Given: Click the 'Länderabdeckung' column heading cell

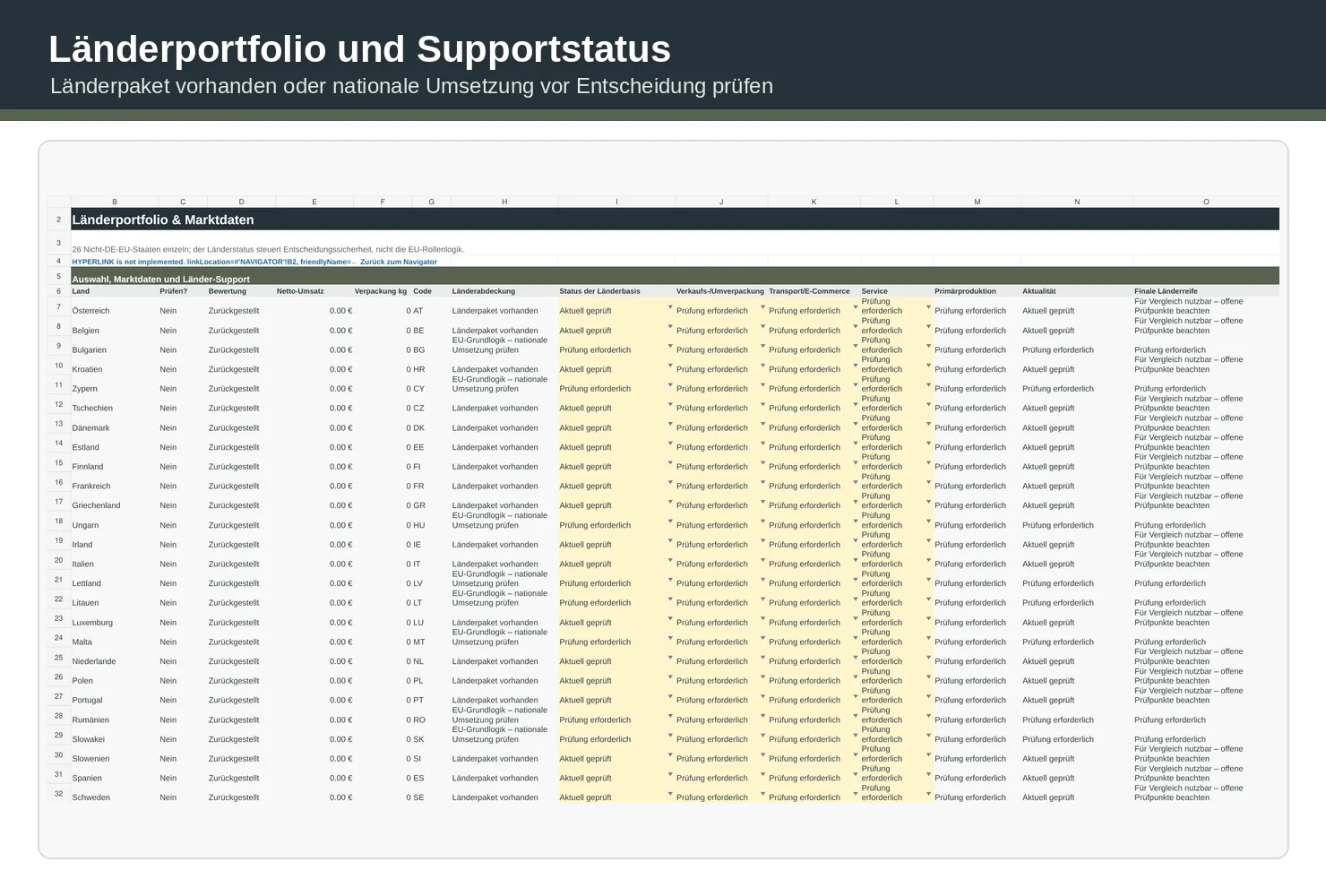Looking at the screenshot, I should (x=504, y=291).
